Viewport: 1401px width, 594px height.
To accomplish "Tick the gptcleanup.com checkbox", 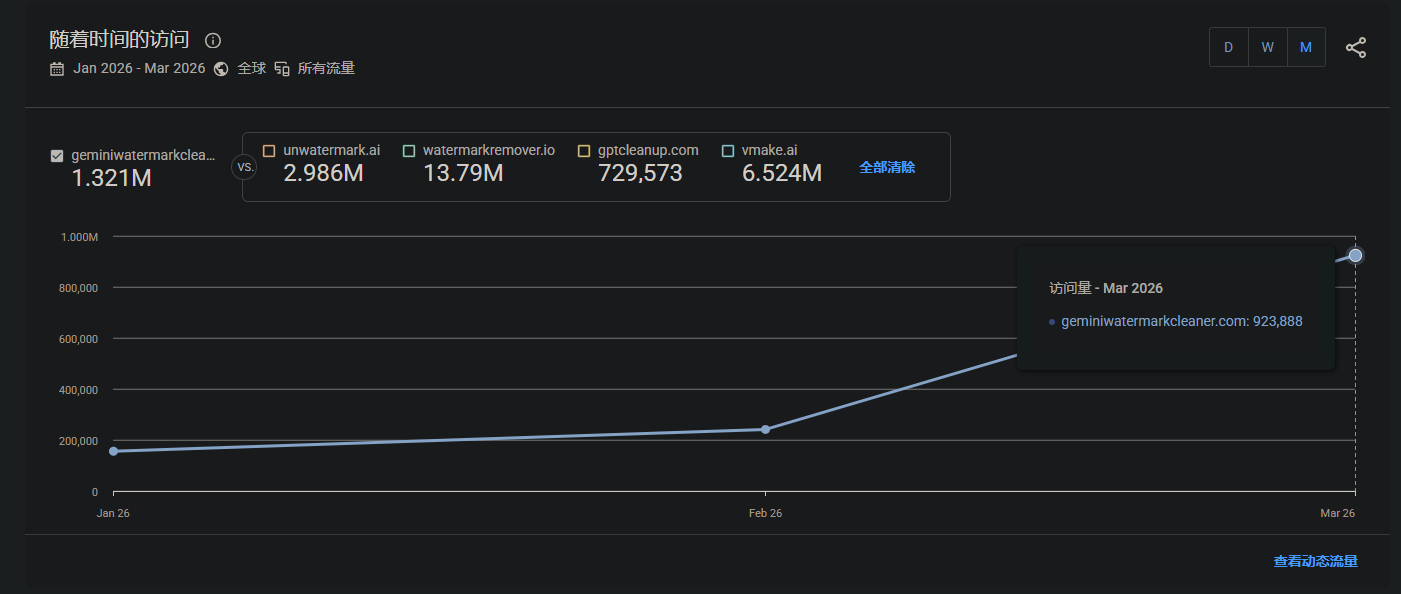I will (584, 151).
